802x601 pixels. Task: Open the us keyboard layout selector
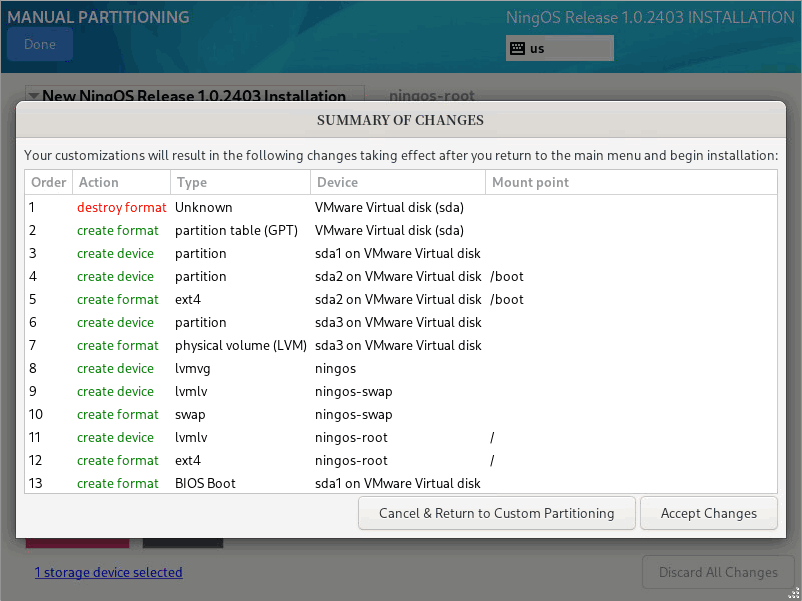click(560, 48)
